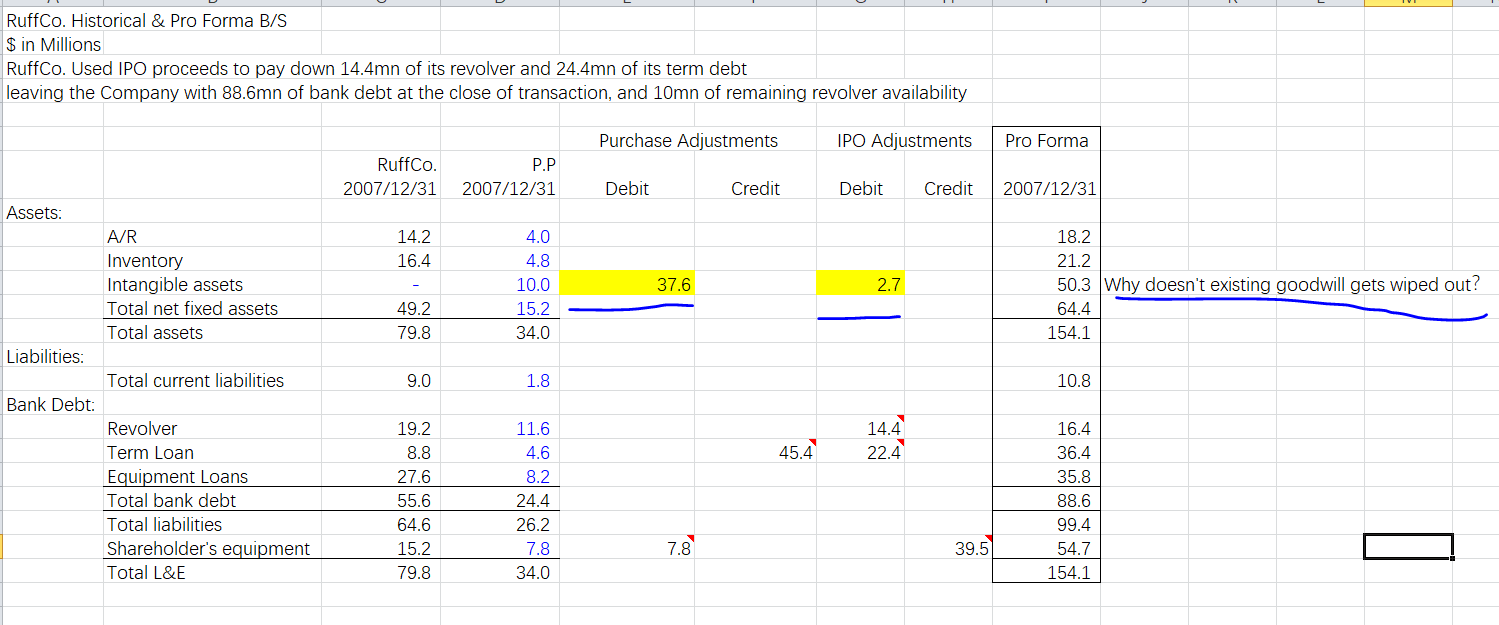Click RuffCo. Equipment Loans value 27.6
This screenshot has width=1499, height=625.
(x=414, y=476)
